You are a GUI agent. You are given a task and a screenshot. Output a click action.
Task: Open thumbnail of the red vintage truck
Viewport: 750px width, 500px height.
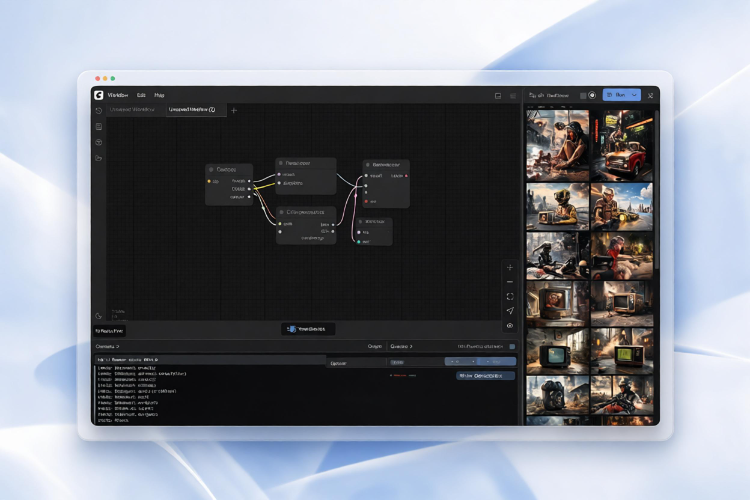tap(622, 145)
